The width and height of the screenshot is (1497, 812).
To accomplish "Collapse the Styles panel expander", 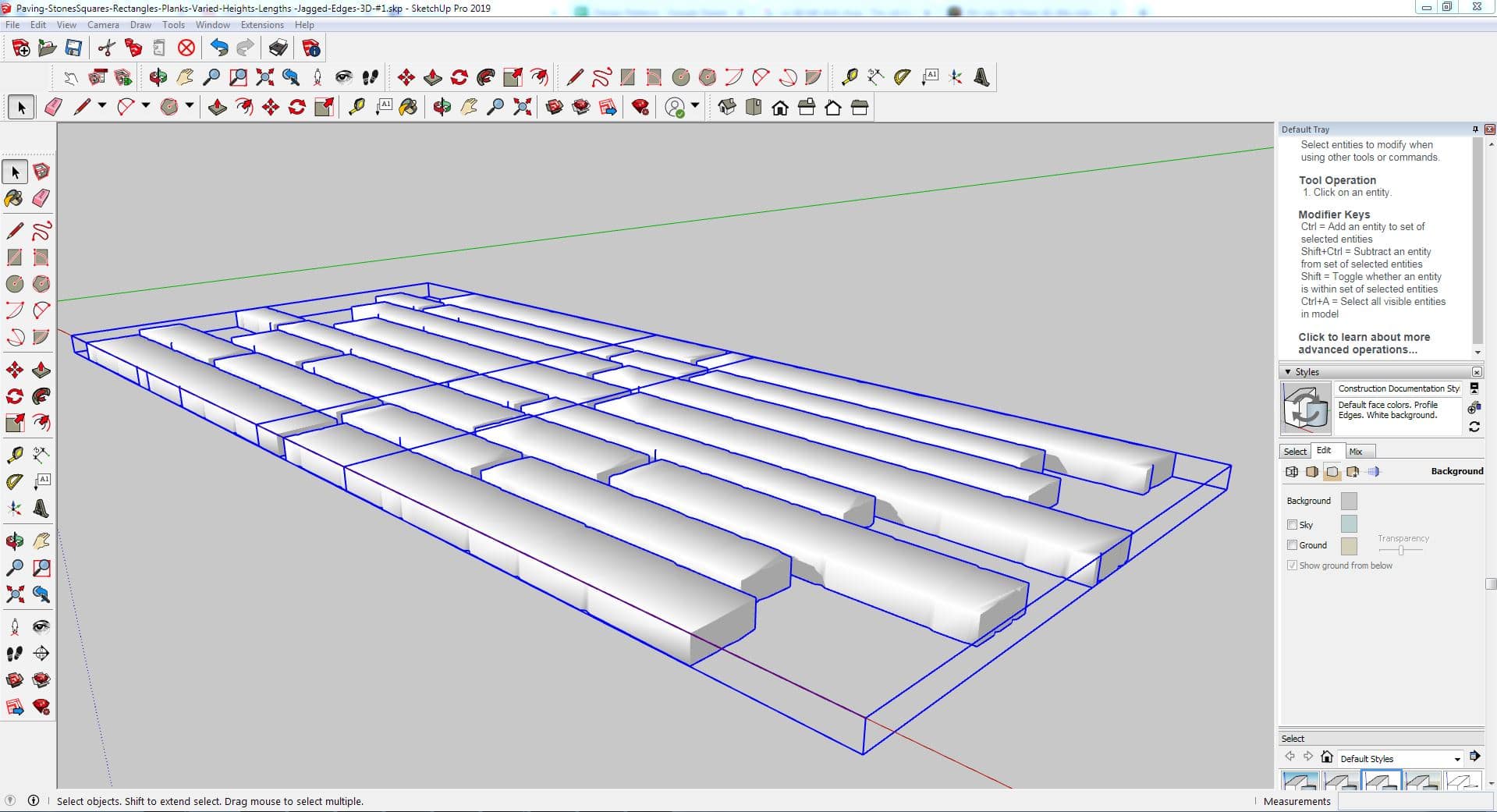I will pyautogui.click(x=1288, y=372).
